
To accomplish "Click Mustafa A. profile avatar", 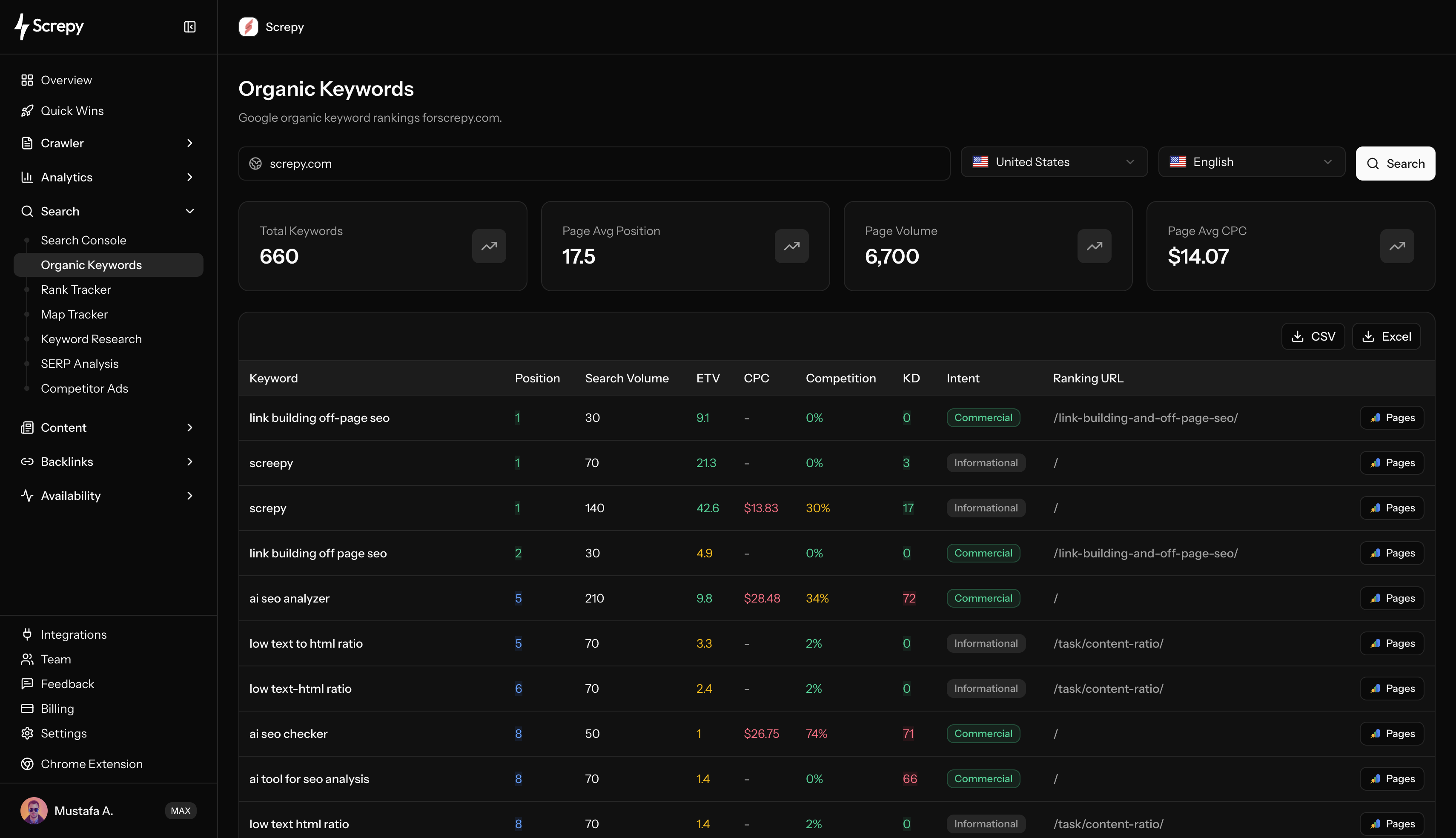I will coord(34,810).
